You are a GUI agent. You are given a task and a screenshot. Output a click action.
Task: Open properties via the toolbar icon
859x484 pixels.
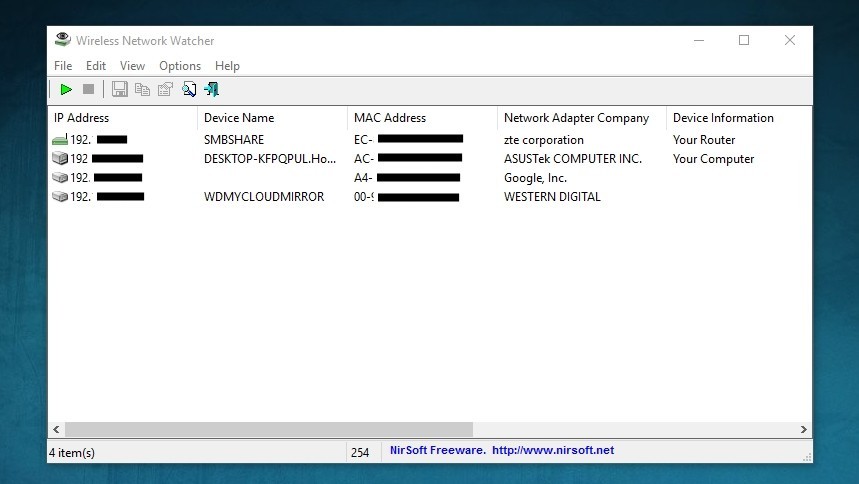click(x=165, y=90)
